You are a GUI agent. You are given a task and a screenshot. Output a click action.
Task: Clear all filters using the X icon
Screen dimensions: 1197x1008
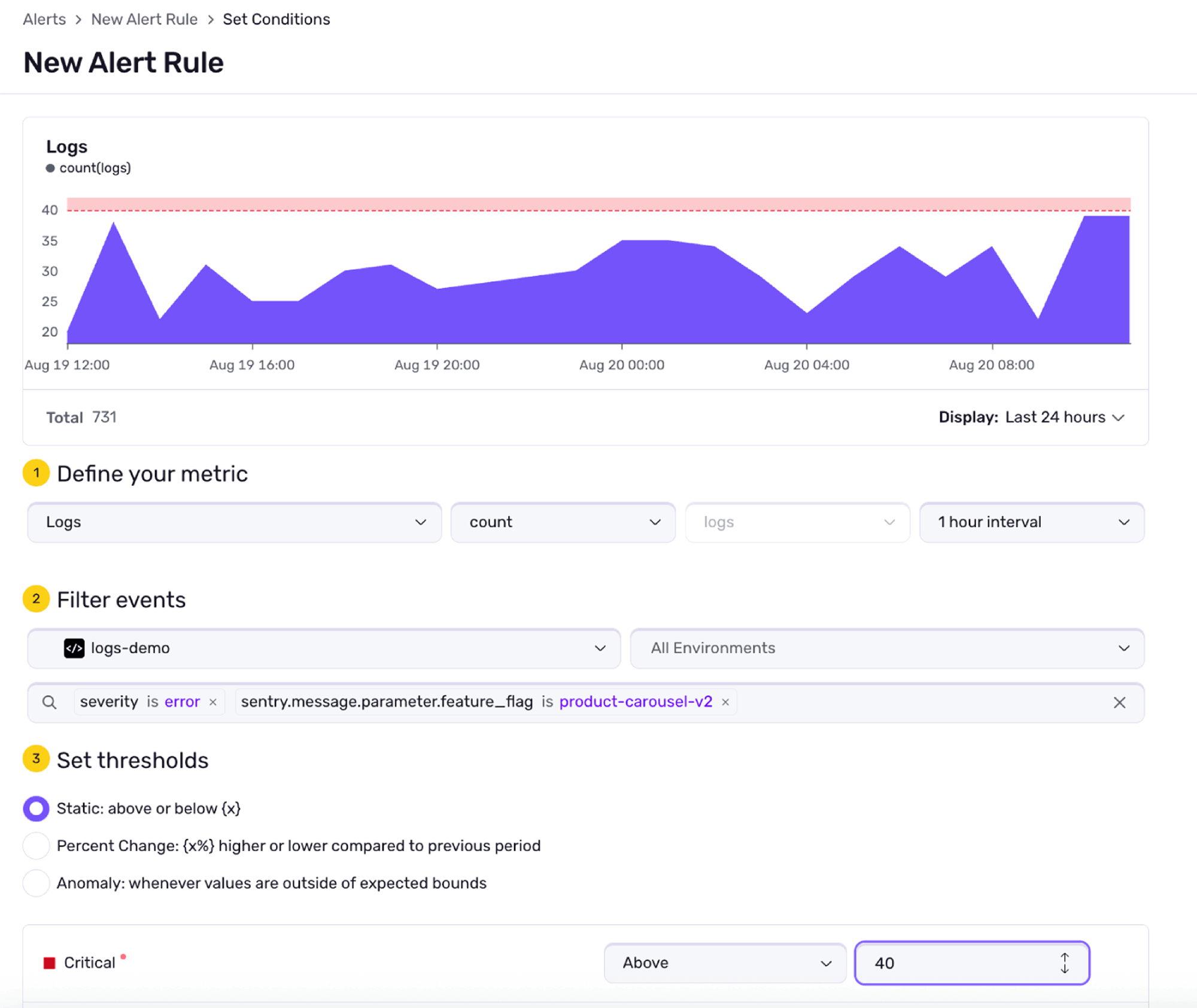point(1119,702)
